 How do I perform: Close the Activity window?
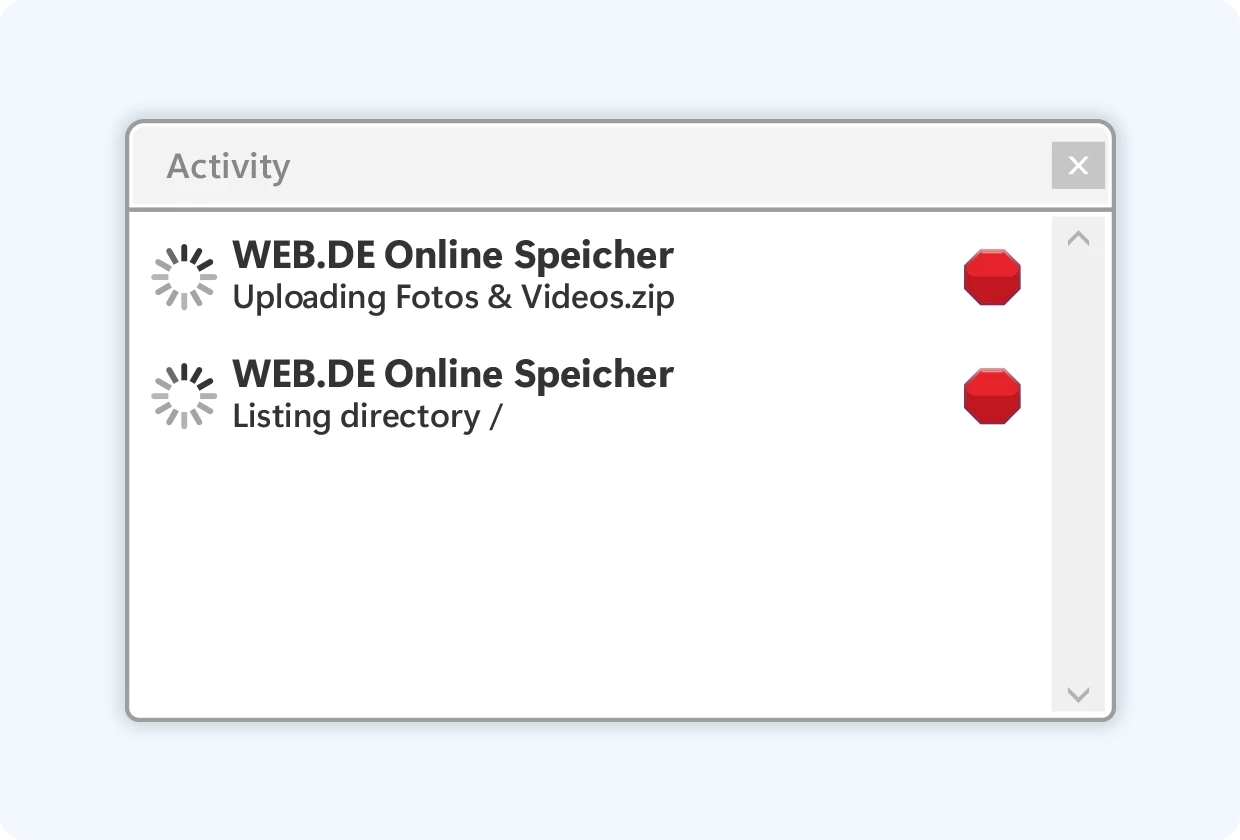[x=1077, y=165]
